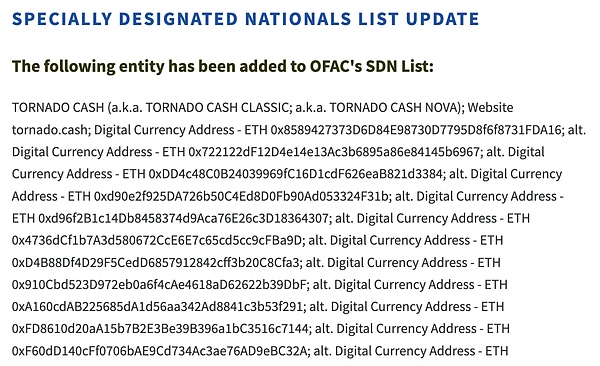Click the 'TORNADO CASH NOVA' alias text
Screen dimensions: 600x366
(394, 107)
